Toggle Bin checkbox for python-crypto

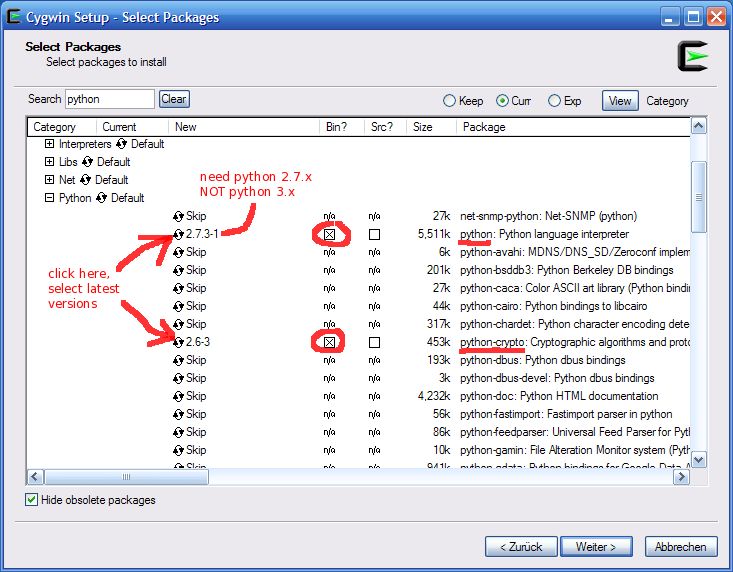[330, 343]
